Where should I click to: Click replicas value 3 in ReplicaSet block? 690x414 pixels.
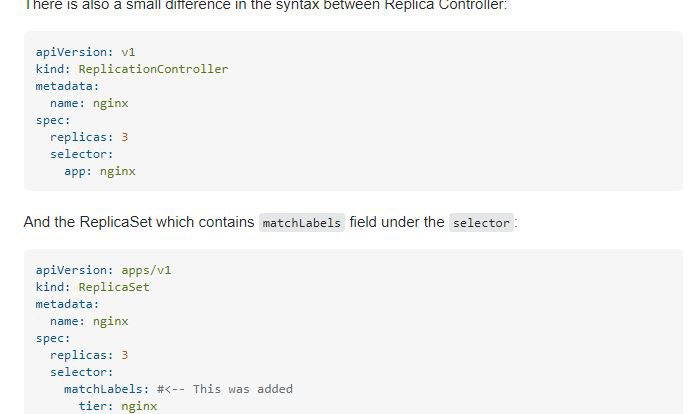(125, 355)
